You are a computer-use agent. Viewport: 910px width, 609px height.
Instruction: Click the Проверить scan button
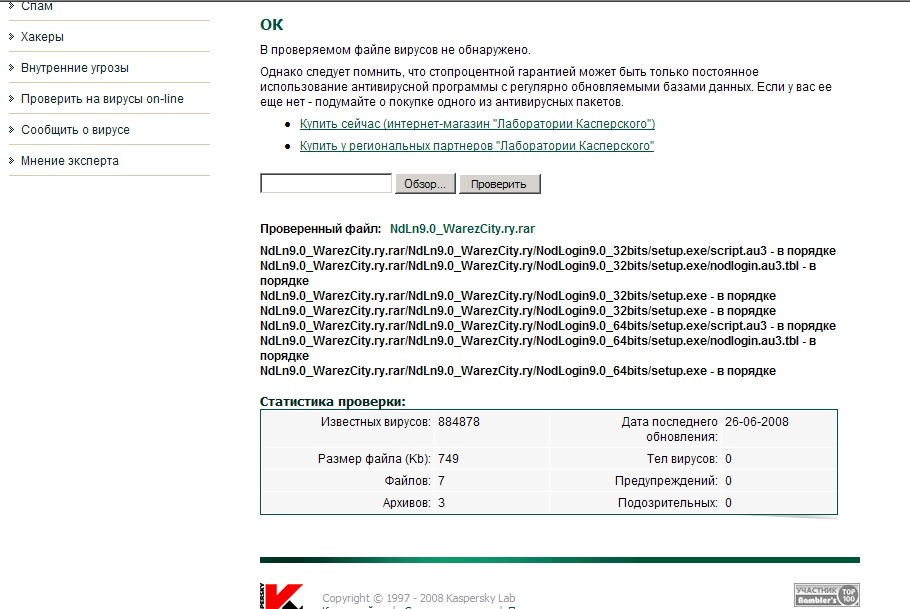(499, 184)
